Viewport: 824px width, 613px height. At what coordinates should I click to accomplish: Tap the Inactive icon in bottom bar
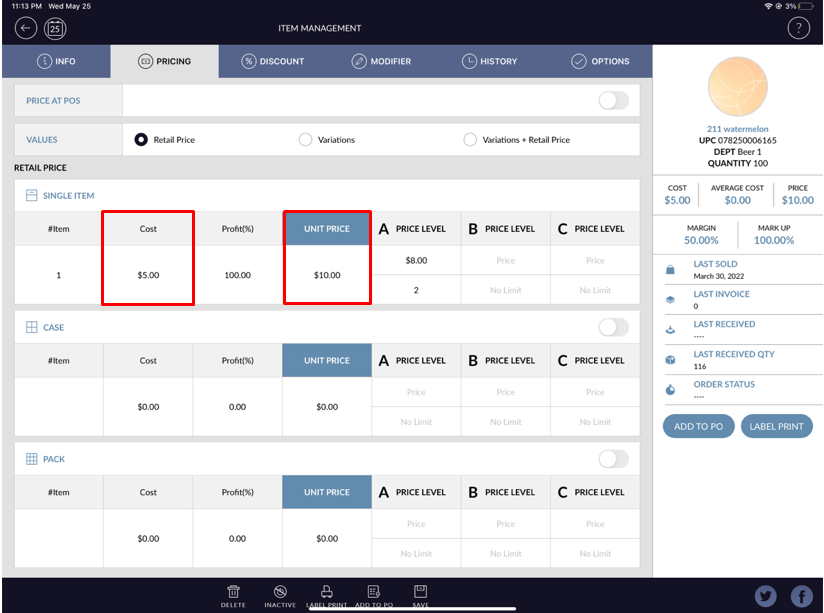tap(280, 593)
